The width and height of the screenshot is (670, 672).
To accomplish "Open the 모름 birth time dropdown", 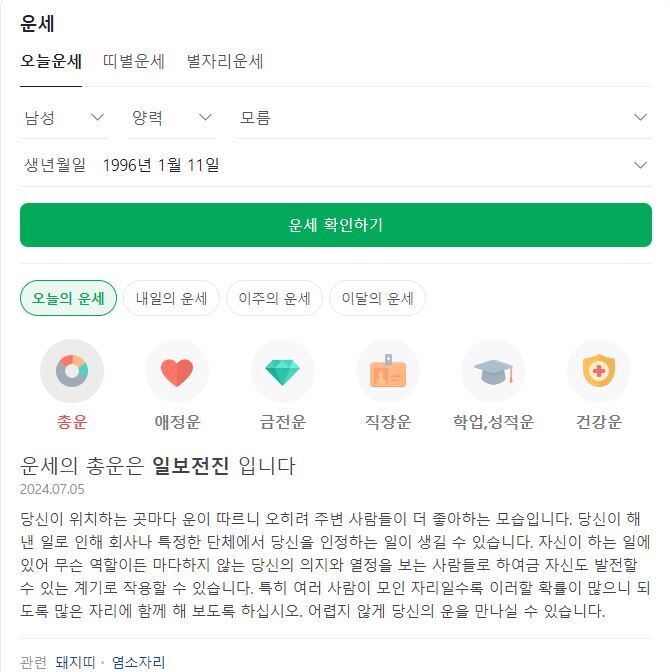I will 443,117.
